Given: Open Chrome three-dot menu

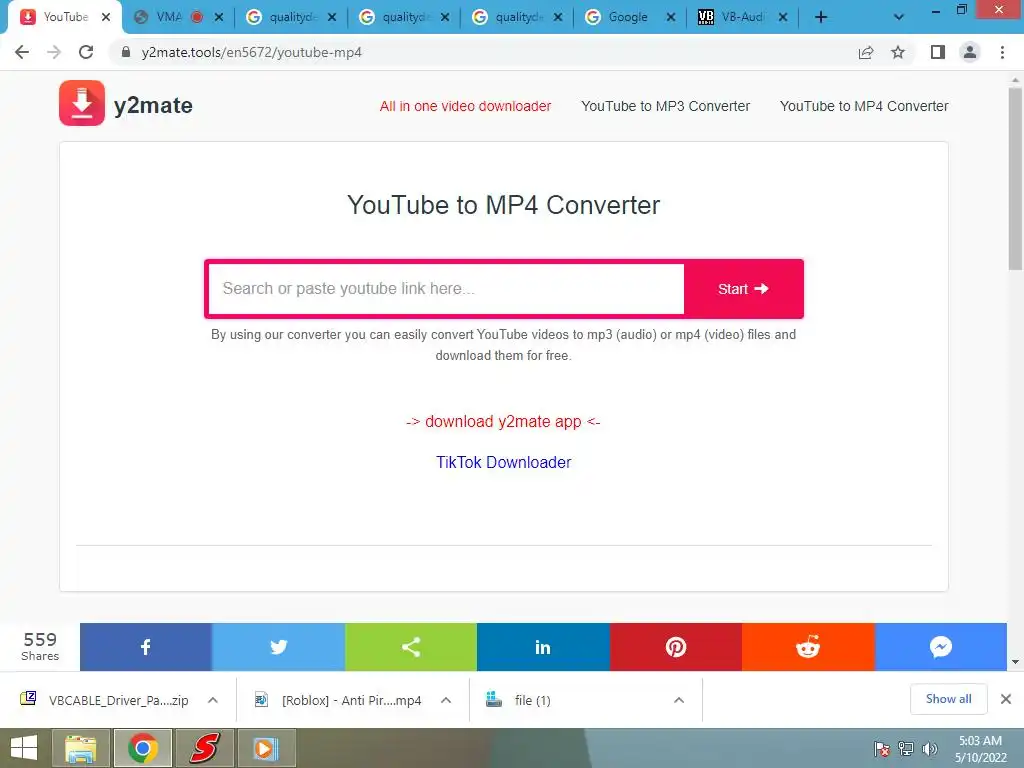Looking at the screenshot, I should [x=1002, y=52].
